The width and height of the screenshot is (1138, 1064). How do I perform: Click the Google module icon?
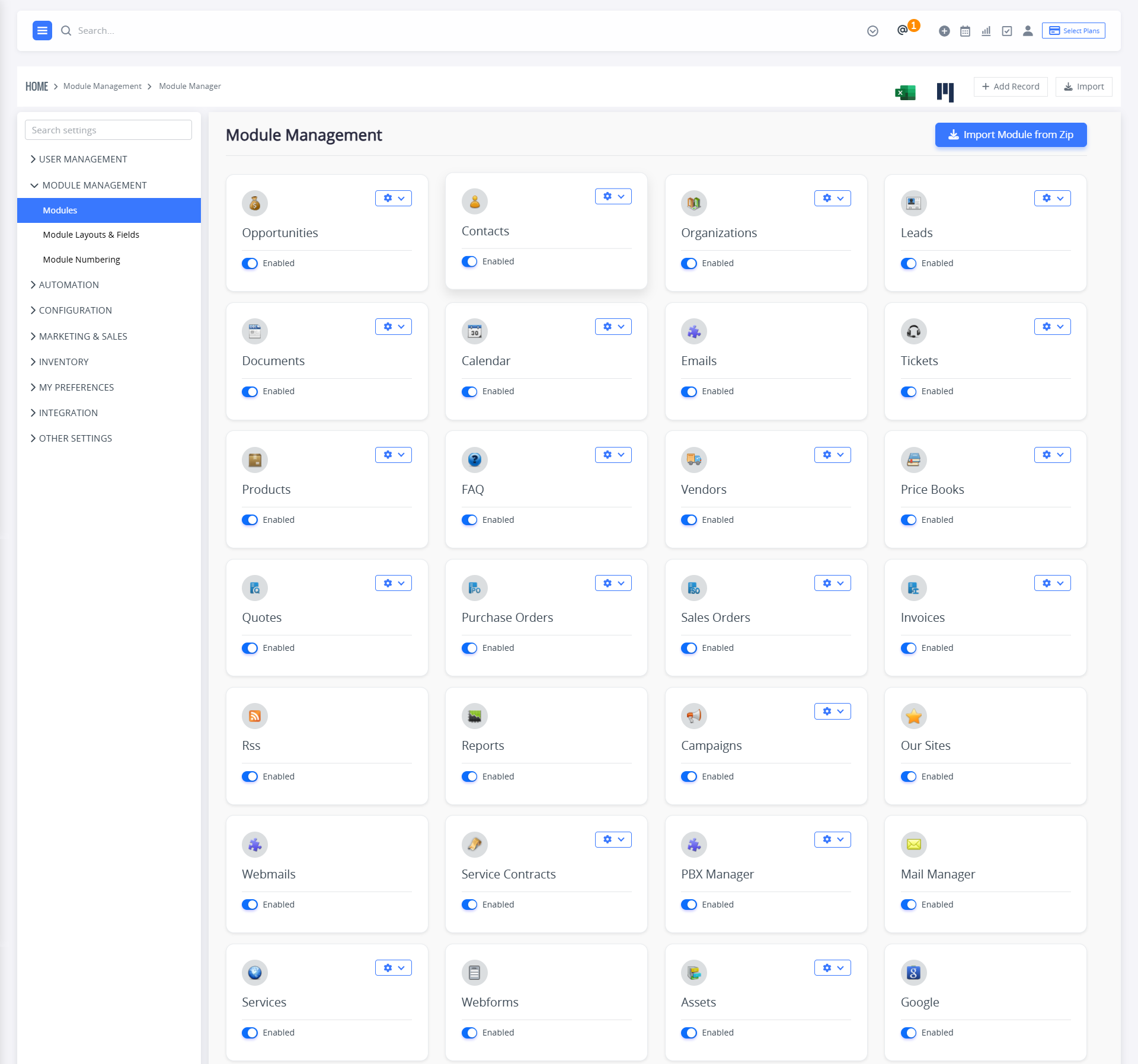(x=914, y=973)
